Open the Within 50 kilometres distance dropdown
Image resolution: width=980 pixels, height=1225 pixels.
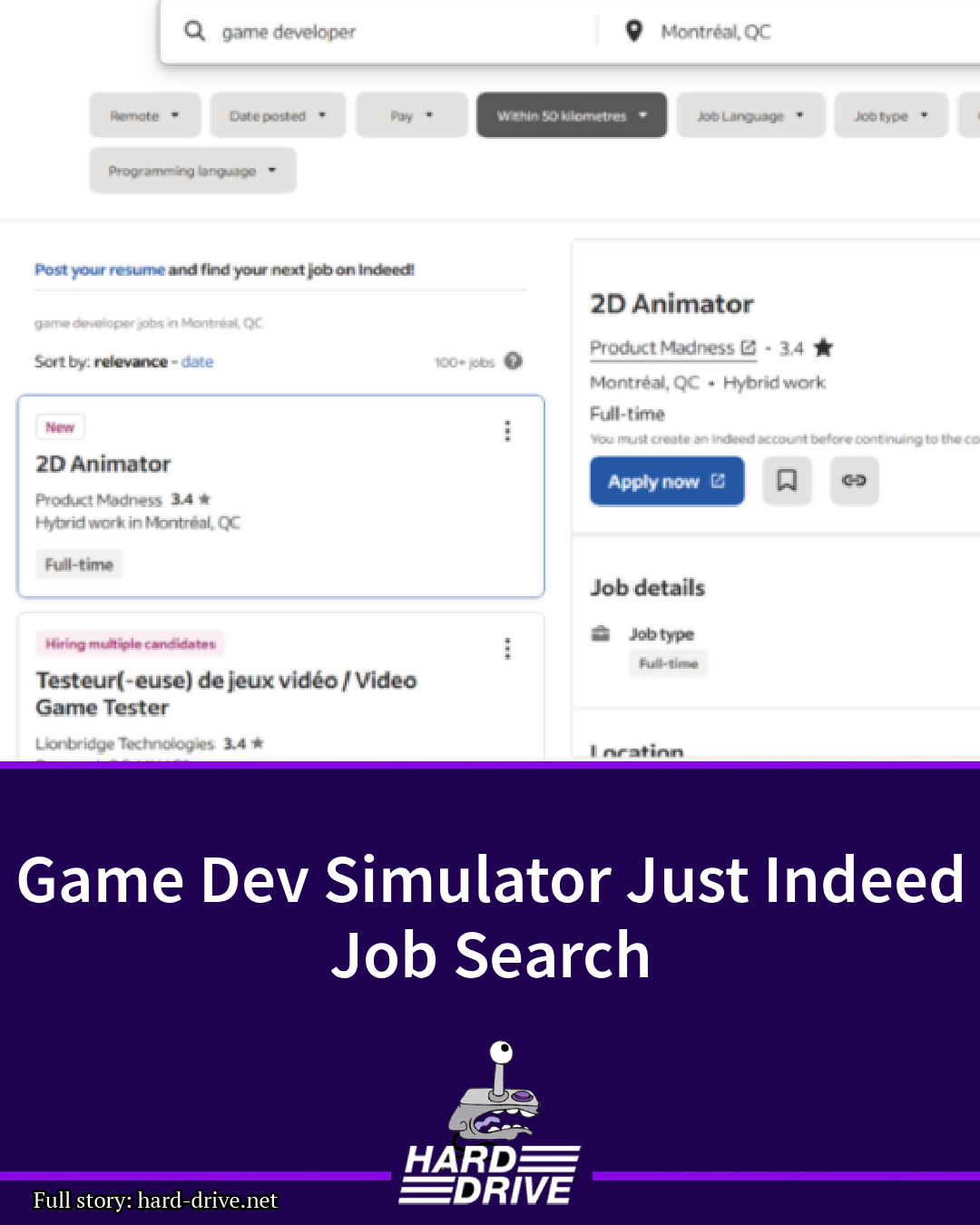[572, 115]
